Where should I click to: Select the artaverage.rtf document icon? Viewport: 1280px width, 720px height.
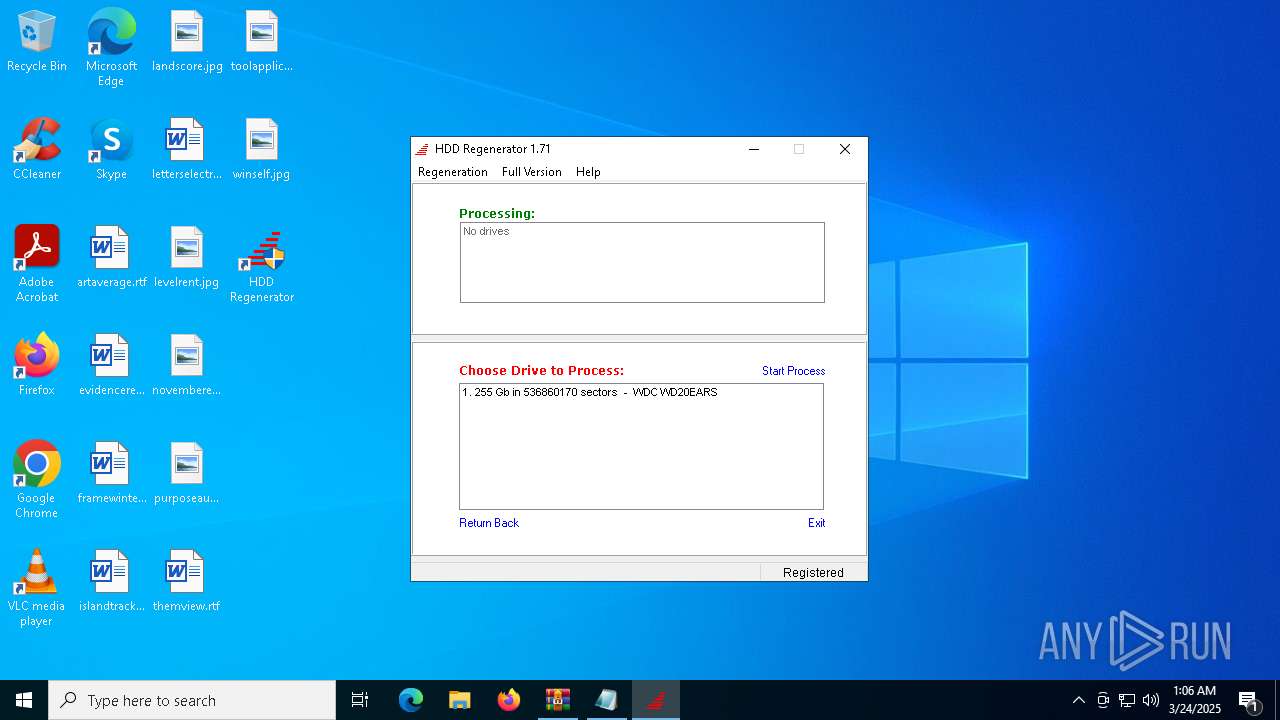(111, 258)
